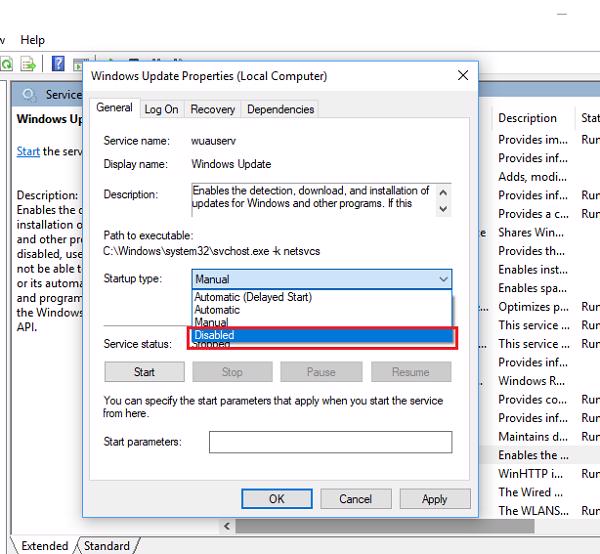Select the 'Provides a c...' service row
The height and width of the screenshot is (554, 600).
(533, 213)
